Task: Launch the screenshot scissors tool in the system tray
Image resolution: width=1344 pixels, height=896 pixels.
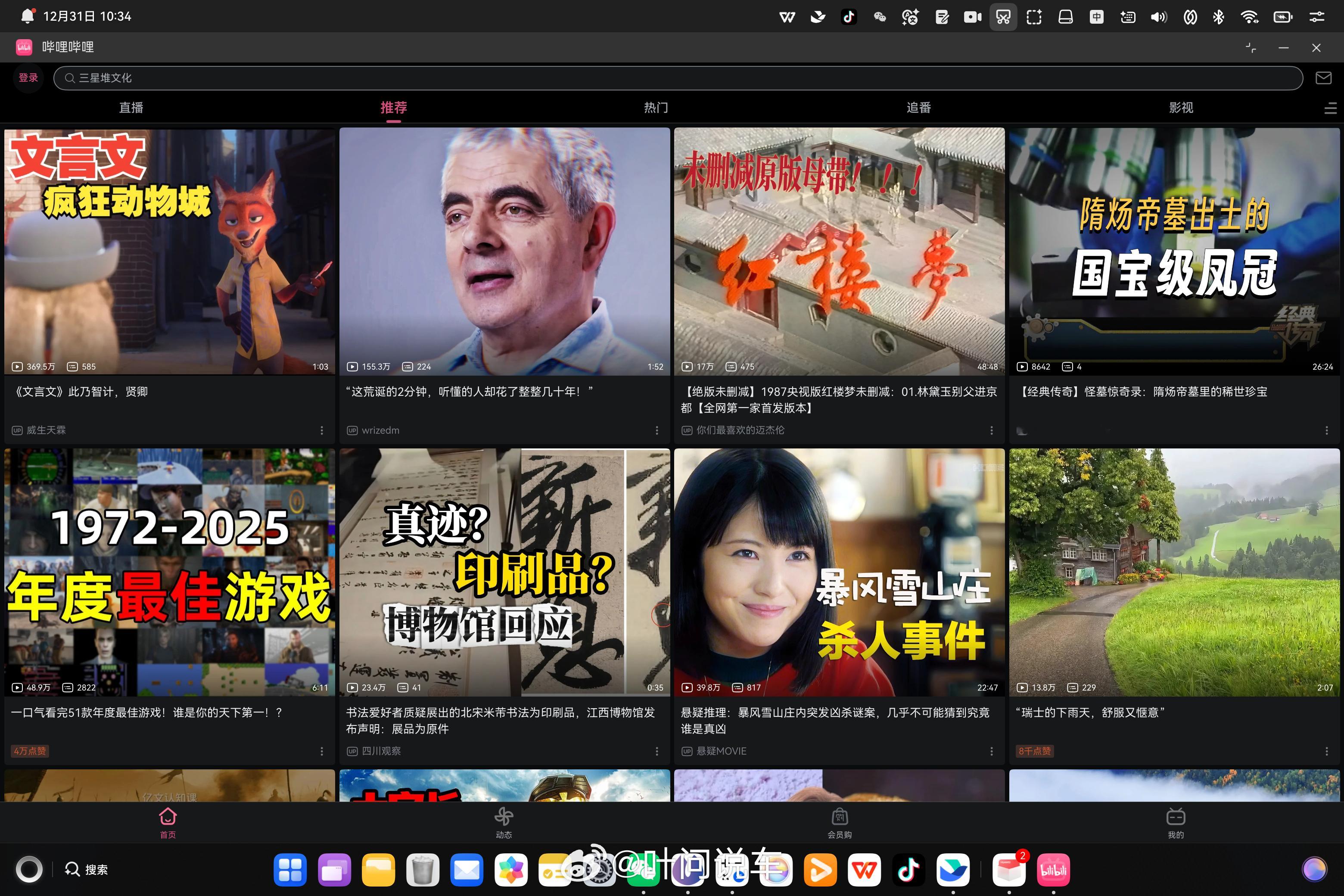Action: click(x=1003, y=16)
